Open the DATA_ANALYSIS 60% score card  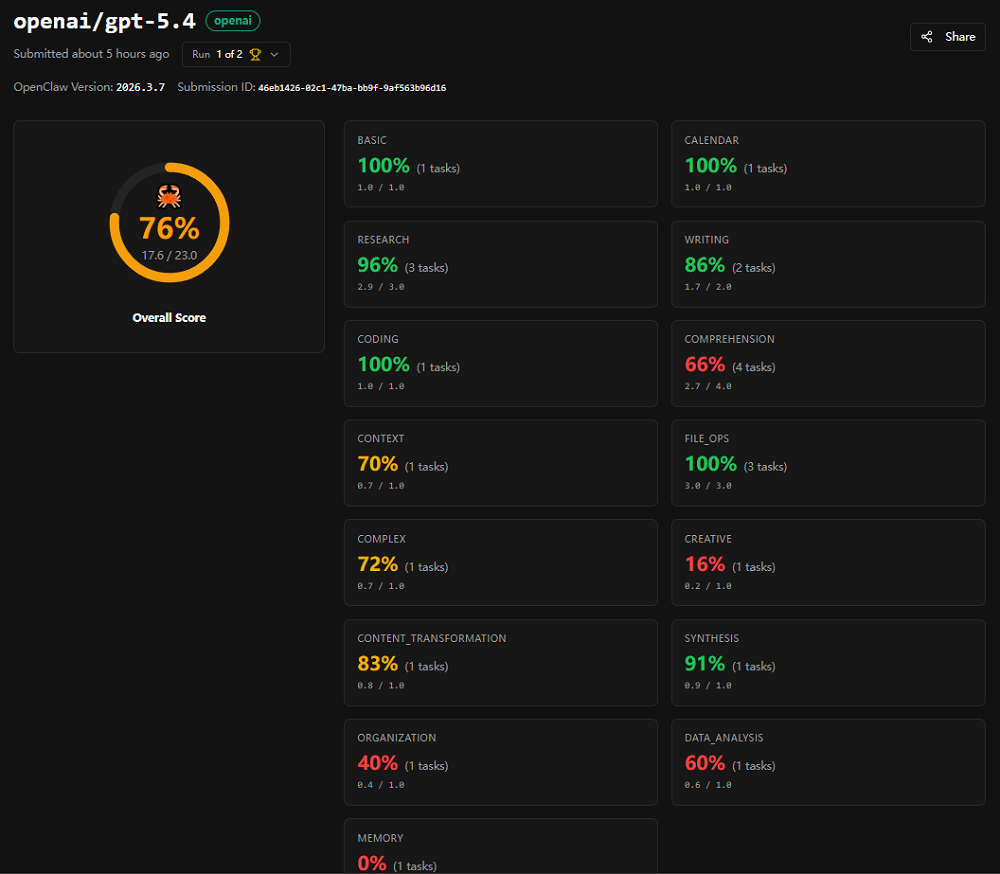[827, 761]
